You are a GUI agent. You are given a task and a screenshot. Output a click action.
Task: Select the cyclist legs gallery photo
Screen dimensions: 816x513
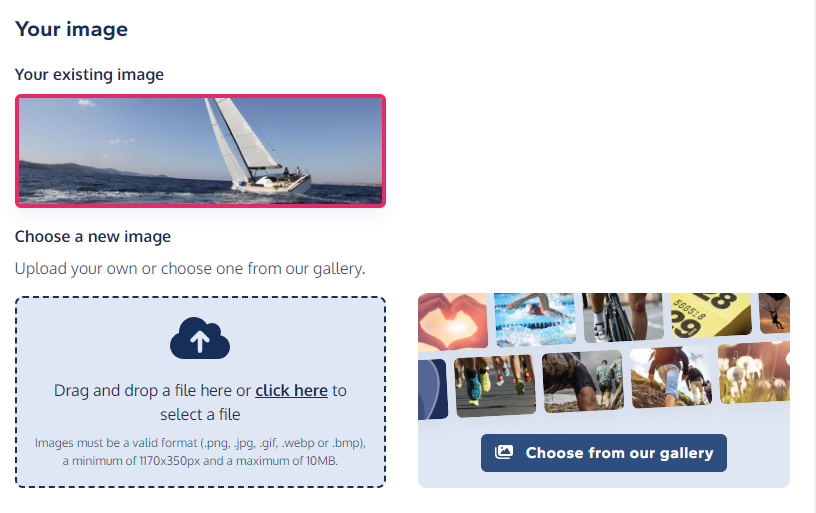click(622, 317)
